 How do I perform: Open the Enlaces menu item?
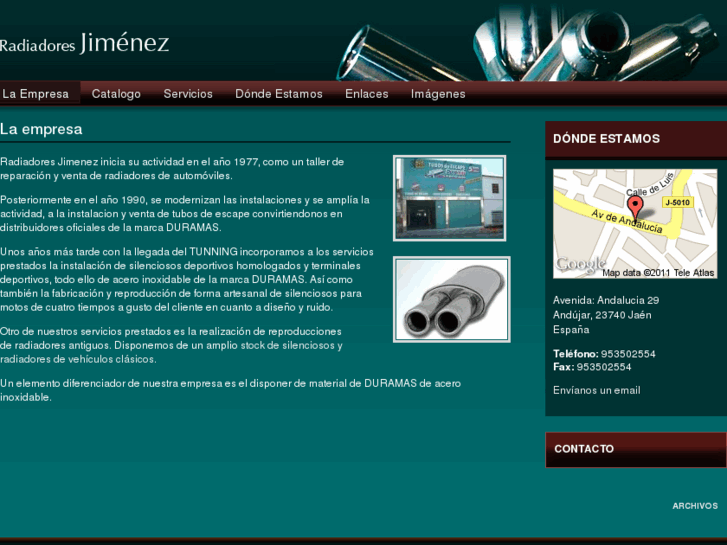pos(366,94)
